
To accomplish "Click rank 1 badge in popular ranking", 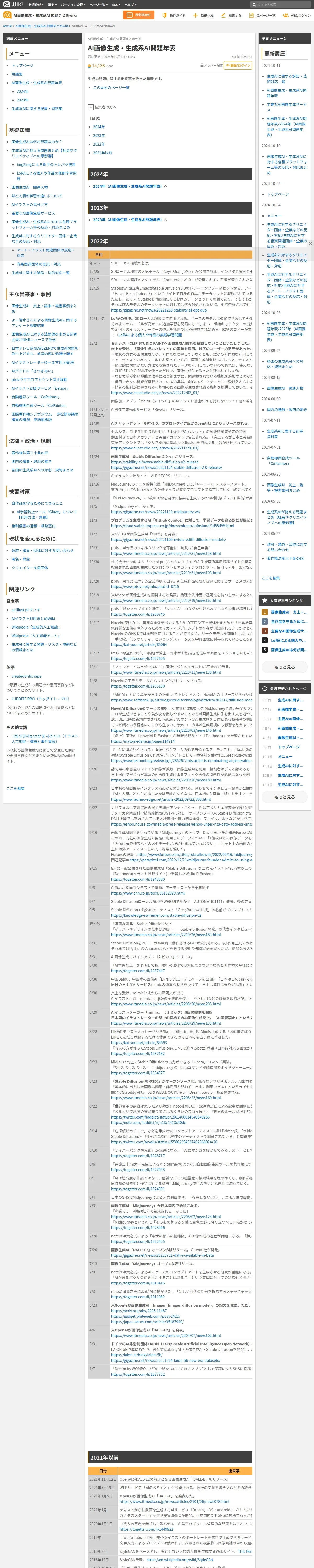I will click(x=265, y=612).
